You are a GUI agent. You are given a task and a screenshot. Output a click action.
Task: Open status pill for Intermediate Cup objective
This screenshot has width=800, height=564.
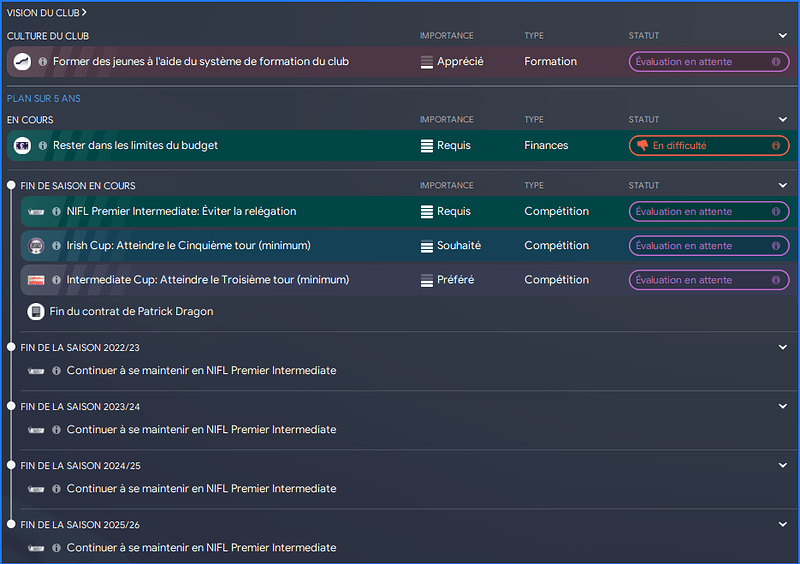tap(709, 280)
